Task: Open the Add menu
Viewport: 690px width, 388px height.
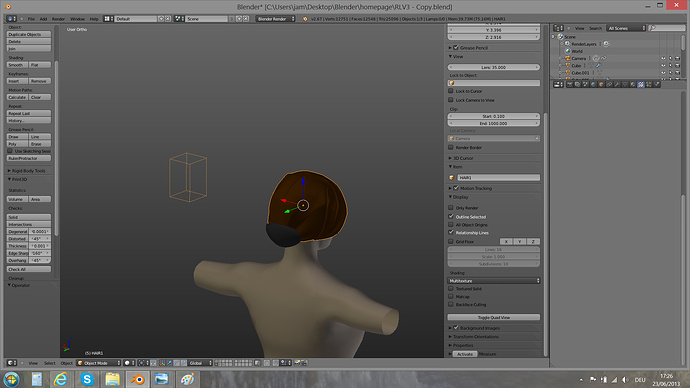Action: 43,19
